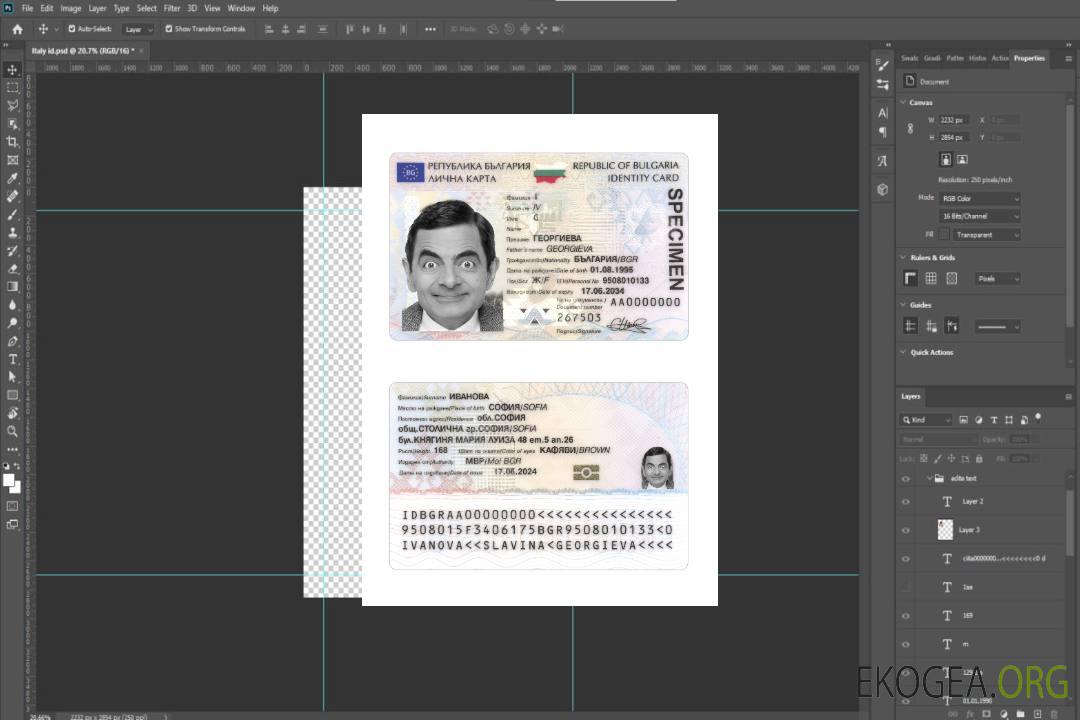Toggle visibility of the 'm' text layer
Image resolution: width=1080 pixels, height=720 pixels.
coord(906,645)
